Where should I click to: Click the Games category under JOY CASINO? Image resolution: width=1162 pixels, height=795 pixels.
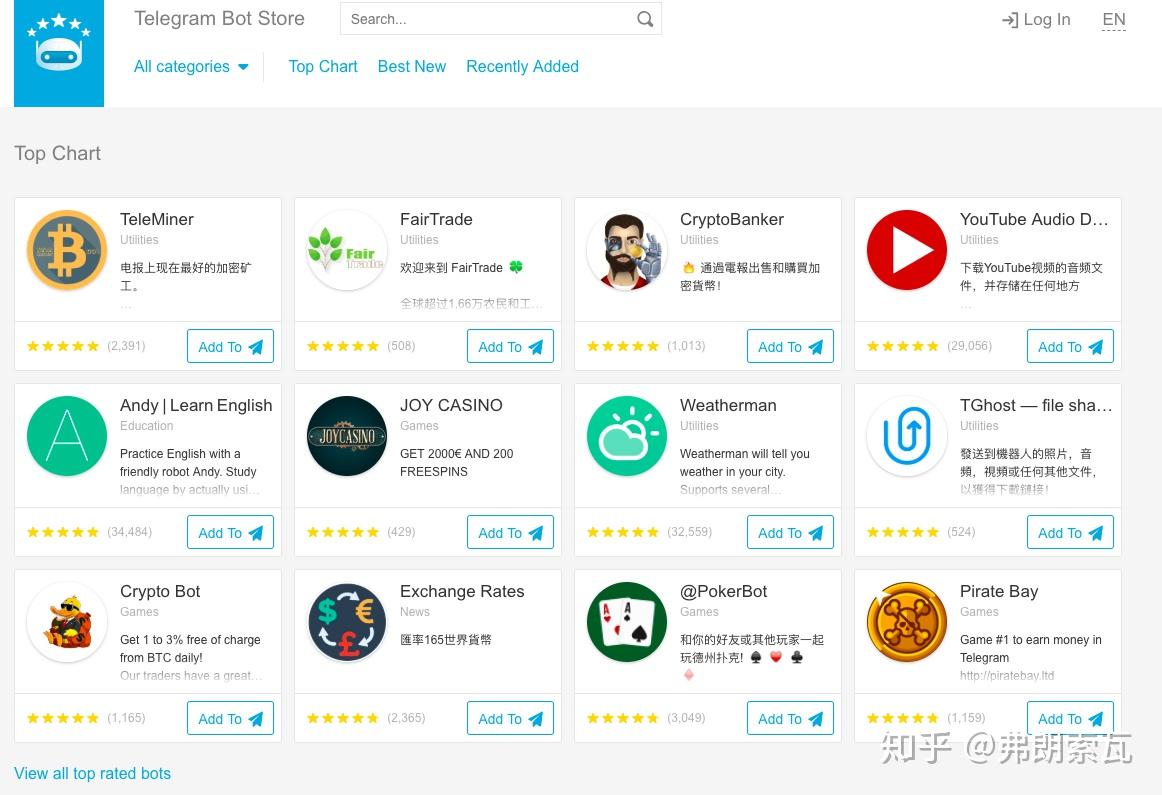pos(419,426)
